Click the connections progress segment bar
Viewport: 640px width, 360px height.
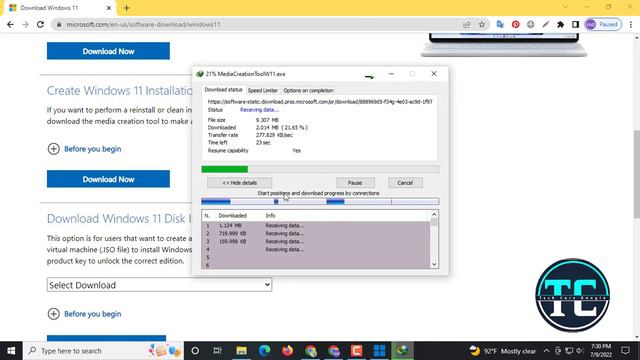(320, 201)
